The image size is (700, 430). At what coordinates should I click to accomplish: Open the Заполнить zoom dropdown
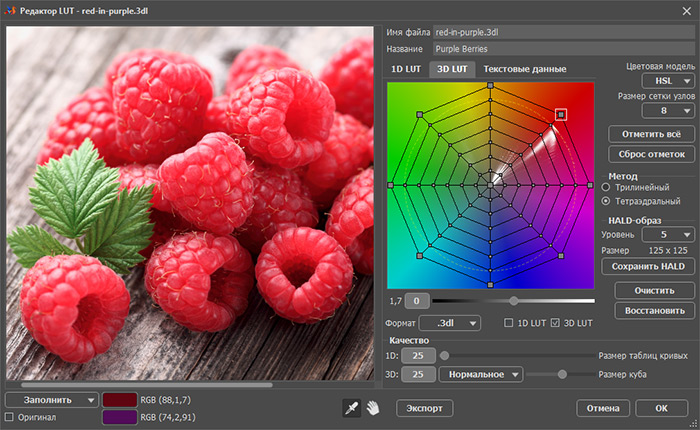(x=52, y=400)
